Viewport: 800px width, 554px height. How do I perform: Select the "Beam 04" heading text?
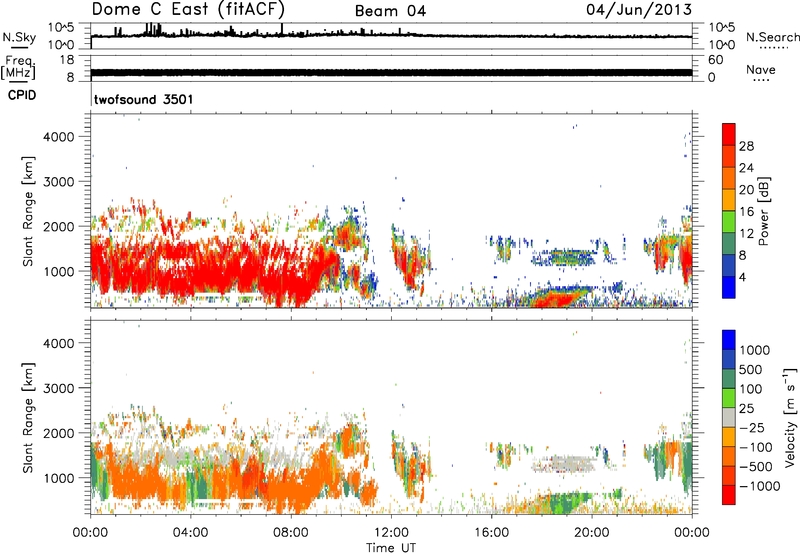[x=390, y=11]
